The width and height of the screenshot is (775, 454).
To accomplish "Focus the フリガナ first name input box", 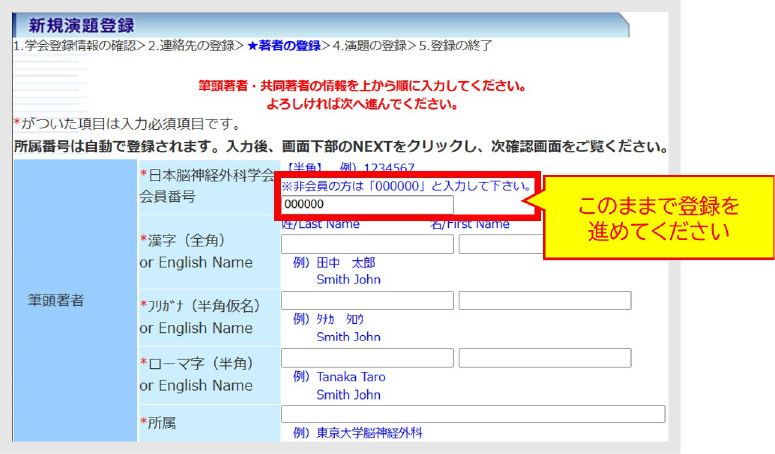I will (x=545, y=301).
